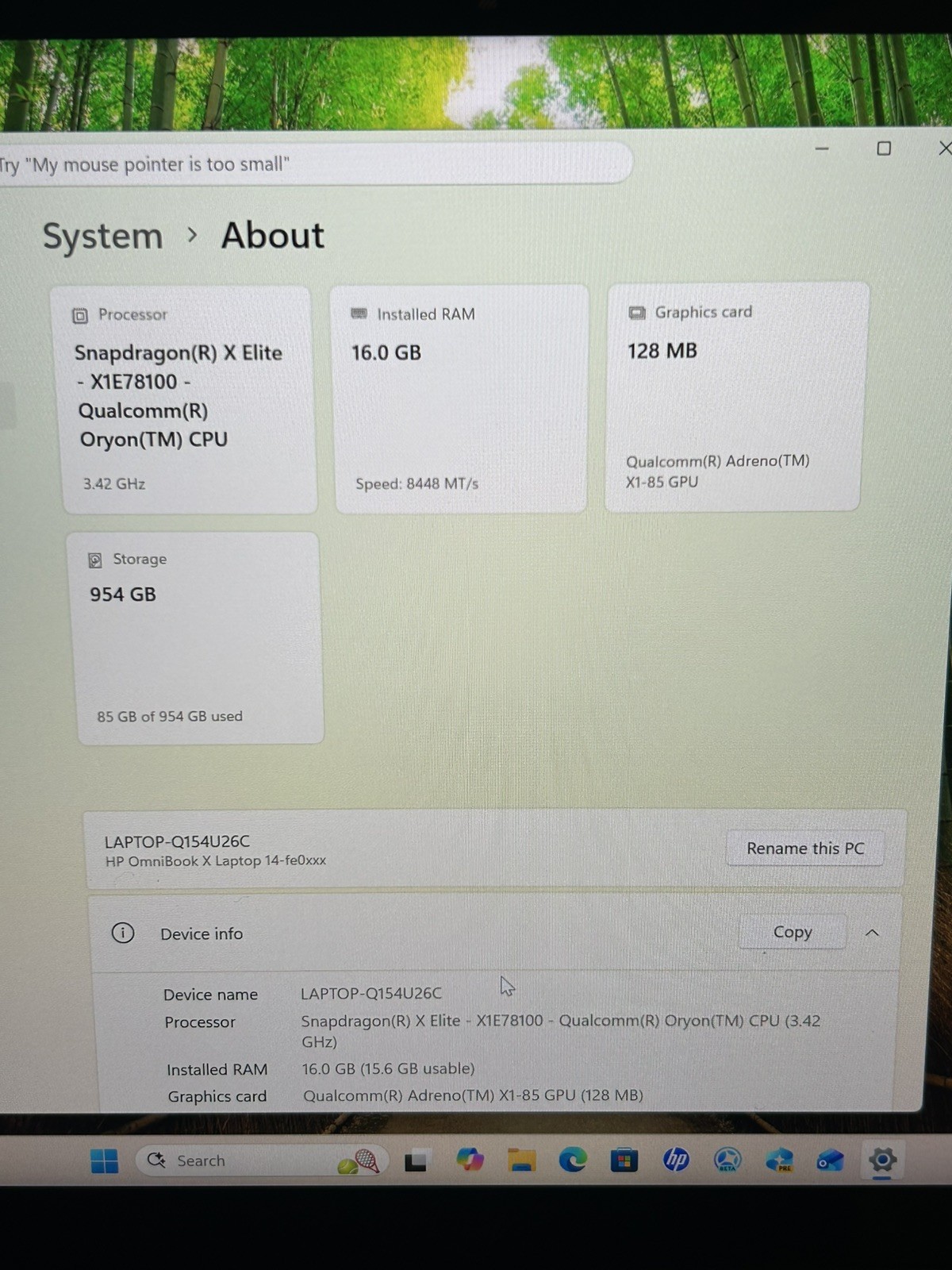The height and width of the screenshot is (1270, 952).
Task: Select the 16.0 GB RAM value
Action: click(x=386, y=352)
